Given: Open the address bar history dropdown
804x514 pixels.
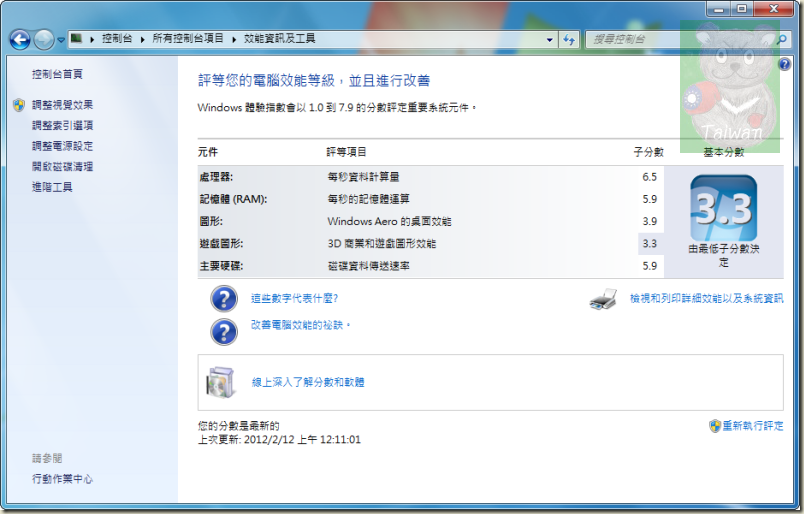Looking at the screenshot, I should (549, 39).
